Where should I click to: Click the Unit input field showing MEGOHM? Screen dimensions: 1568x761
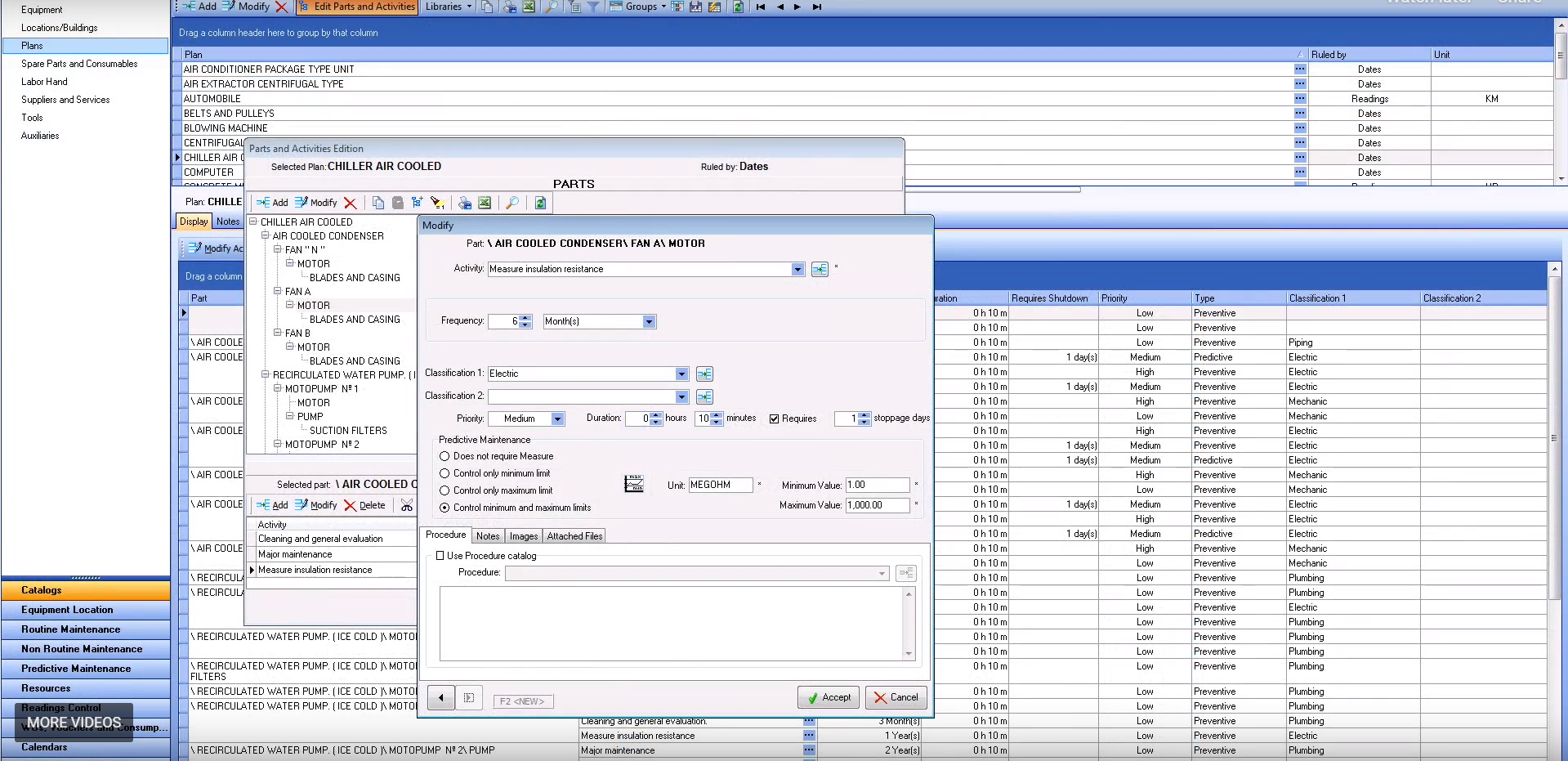click(721, 485)
